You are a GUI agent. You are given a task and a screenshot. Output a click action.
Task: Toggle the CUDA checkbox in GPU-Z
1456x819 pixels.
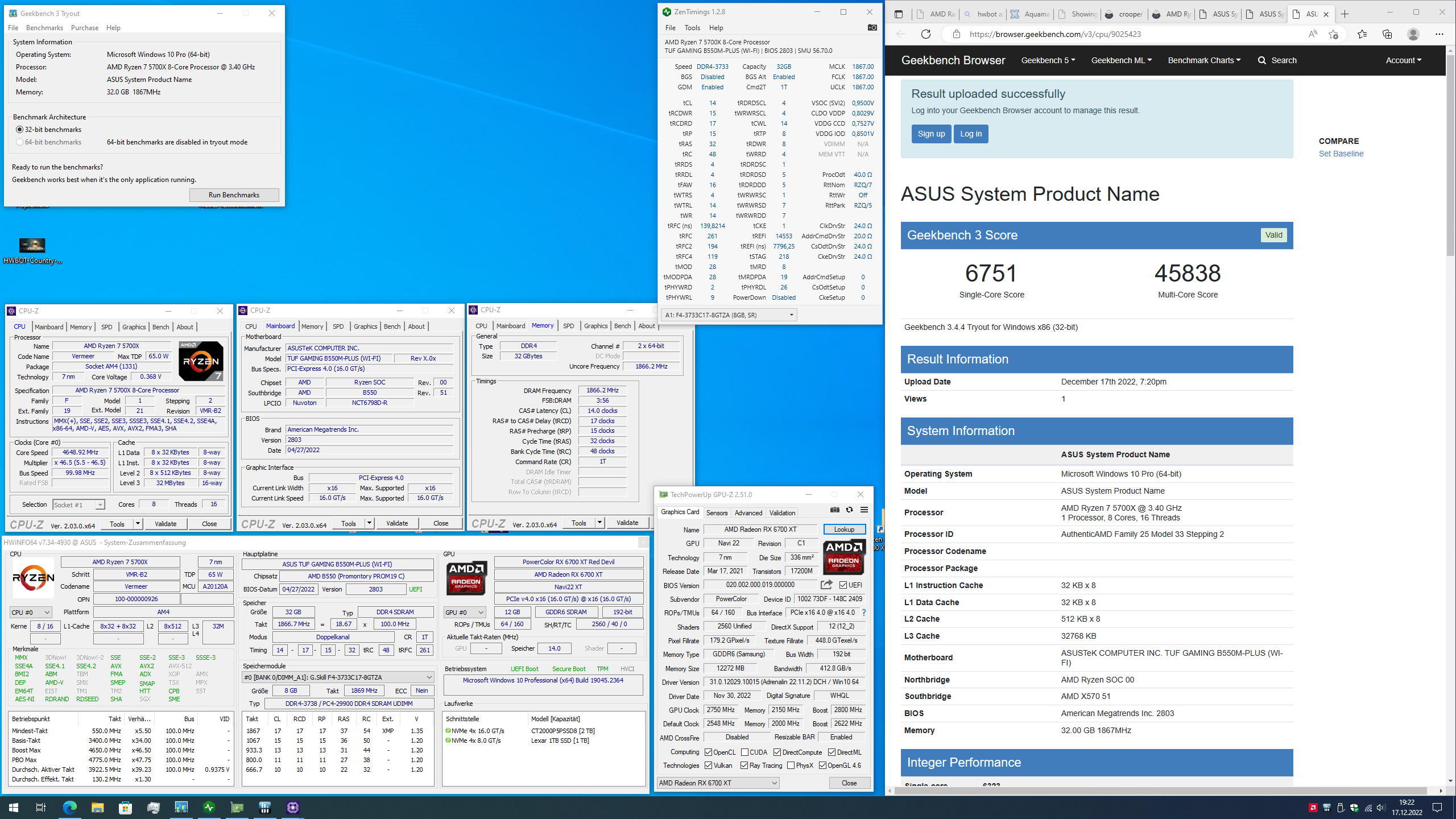[x=744, y=752]
